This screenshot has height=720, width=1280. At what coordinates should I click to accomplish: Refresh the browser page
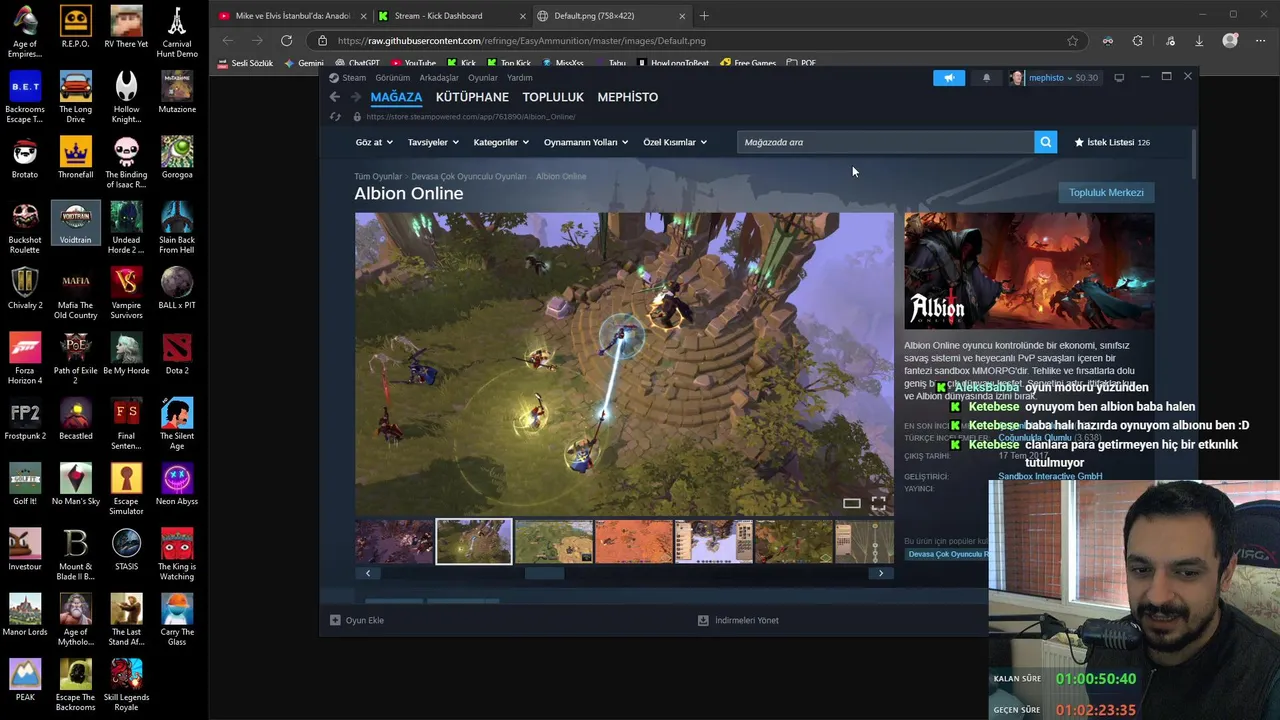click(286, 41)
